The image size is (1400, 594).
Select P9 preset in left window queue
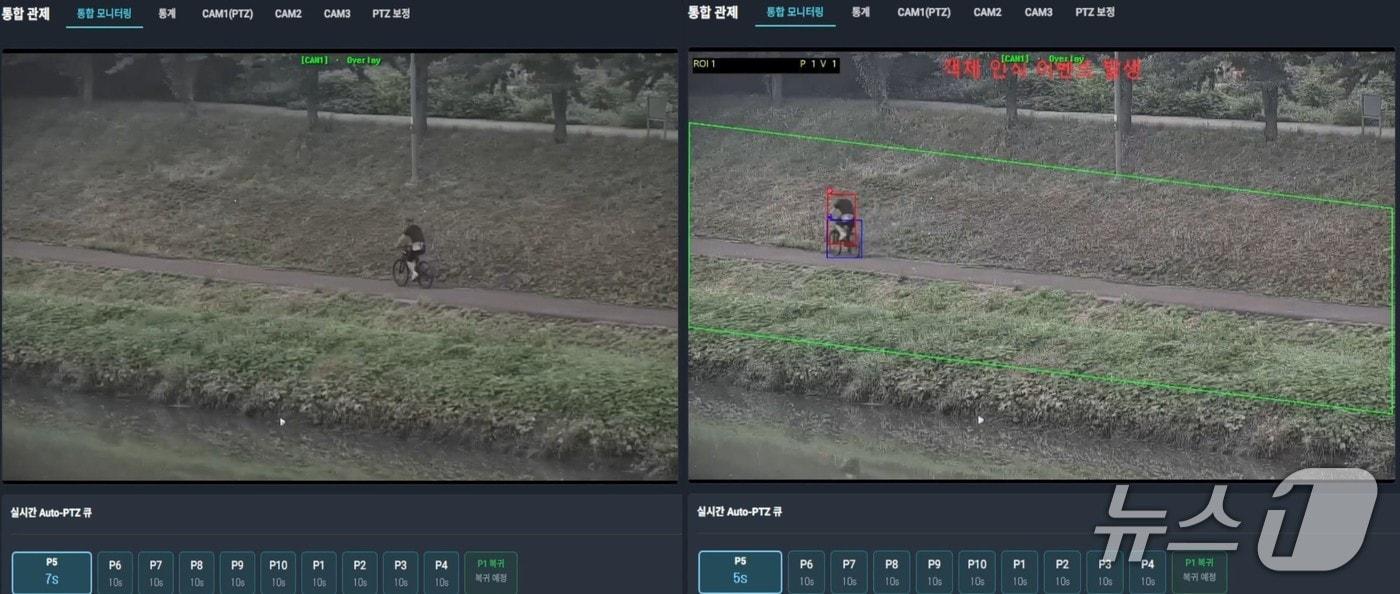click(x=237, y=572)
